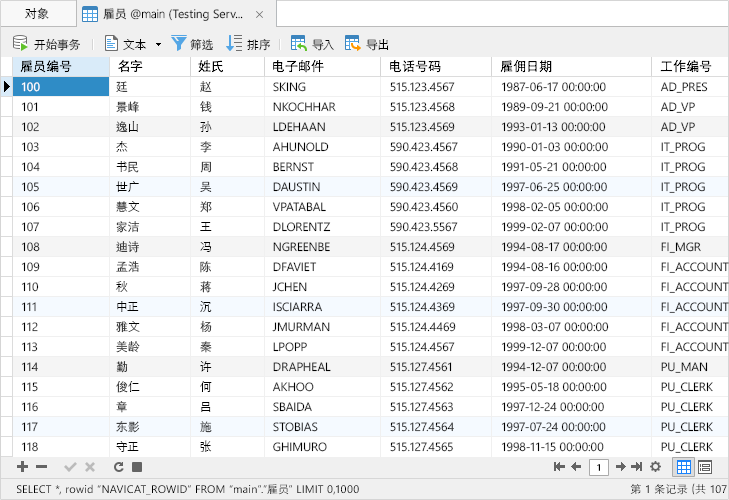Click the phone cell 515.127.4563
The width and height of the screenshot is (729, 500).
click(436, 407)
